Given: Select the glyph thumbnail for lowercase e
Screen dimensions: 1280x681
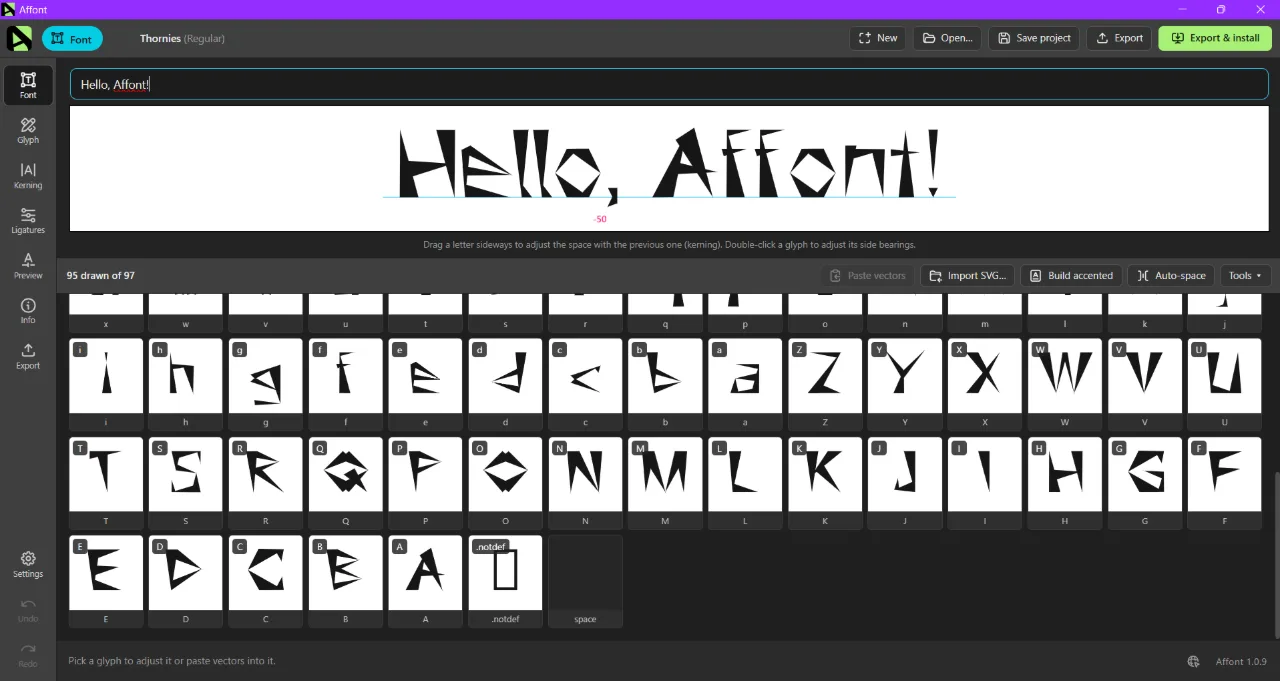Looking at the screenshot, I should tap(425, 385).
